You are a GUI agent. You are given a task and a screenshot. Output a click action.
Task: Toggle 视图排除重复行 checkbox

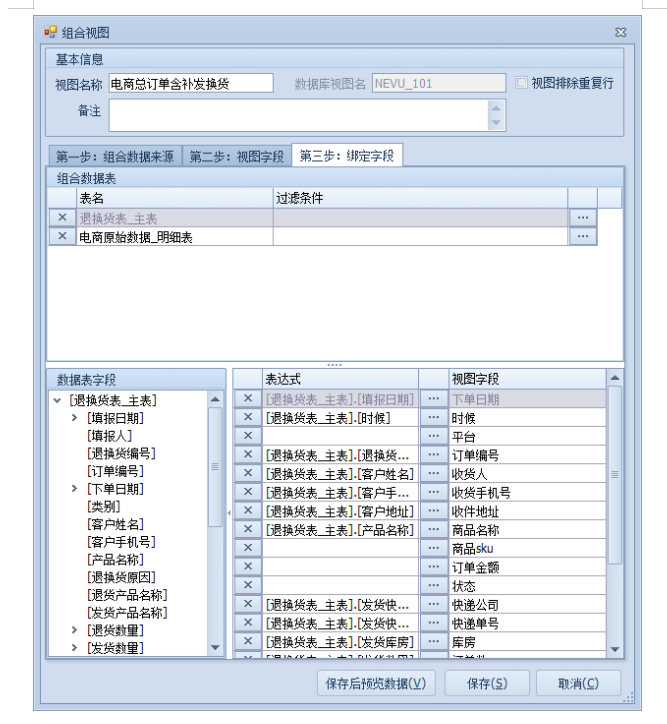coord(521,83)
